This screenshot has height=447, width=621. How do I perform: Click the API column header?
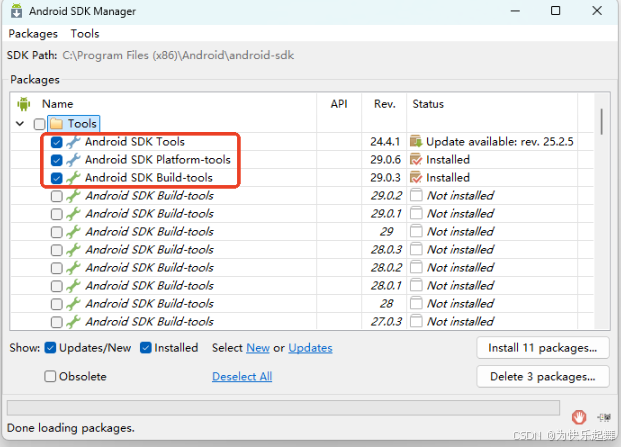click(339, 104)
